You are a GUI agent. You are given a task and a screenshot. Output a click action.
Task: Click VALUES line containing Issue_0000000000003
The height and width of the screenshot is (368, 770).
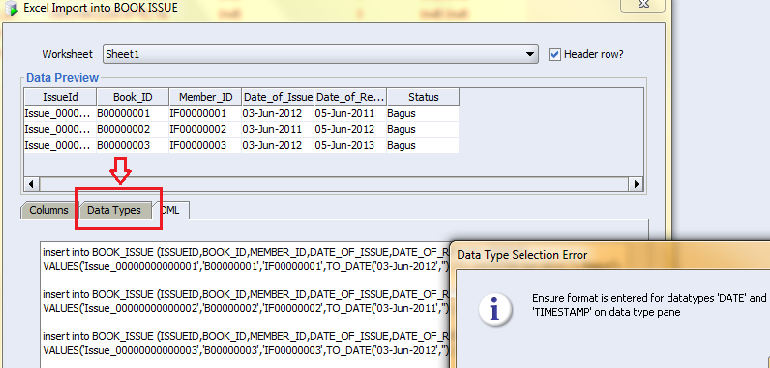(x=247, y=350)
